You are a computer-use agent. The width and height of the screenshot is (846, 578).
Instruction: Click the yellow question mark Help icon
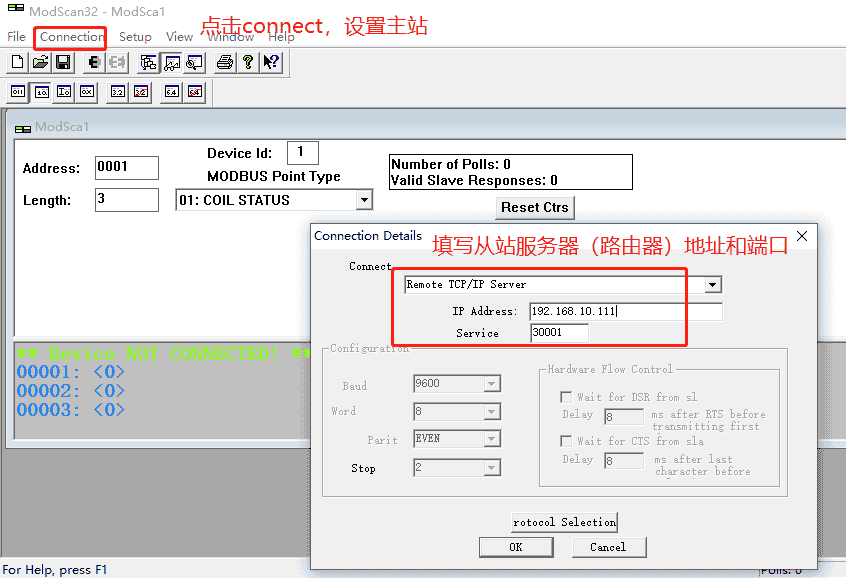248,63
